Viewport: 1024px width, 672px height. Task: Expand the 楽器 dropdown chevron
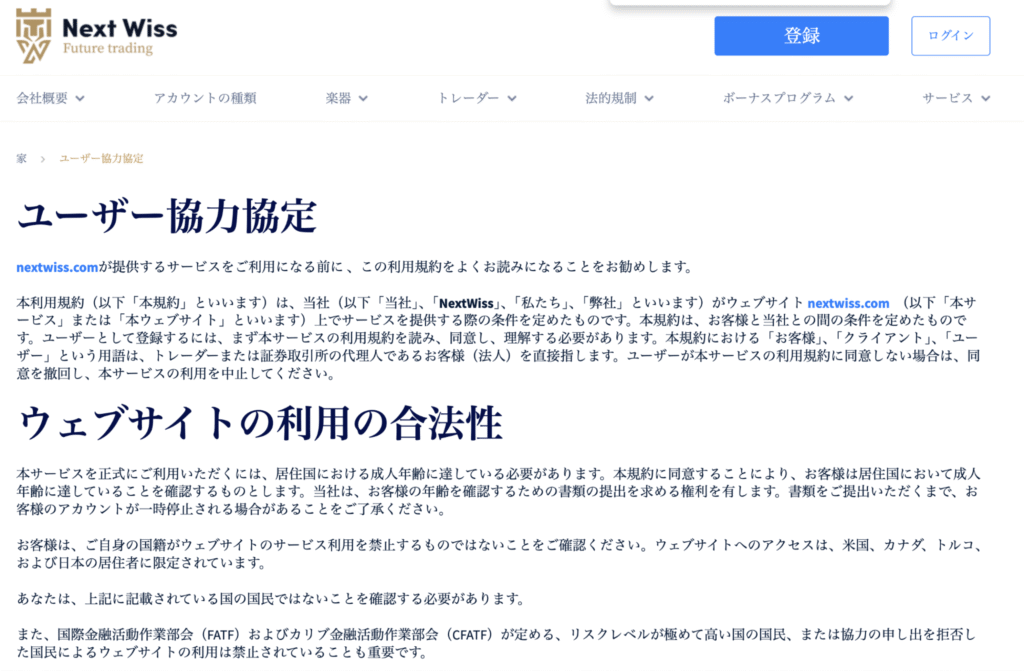point(363,99)
